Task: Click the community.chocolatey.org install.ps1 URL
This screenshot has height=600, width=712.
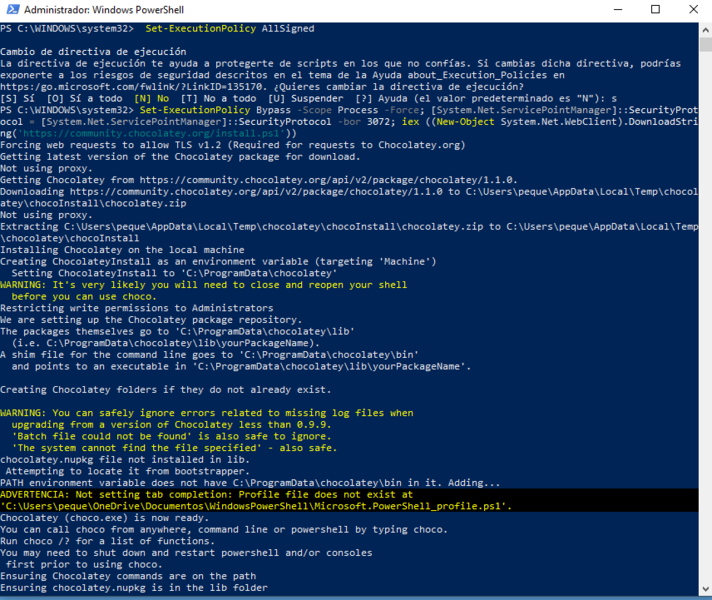Action: pos(153,134)
